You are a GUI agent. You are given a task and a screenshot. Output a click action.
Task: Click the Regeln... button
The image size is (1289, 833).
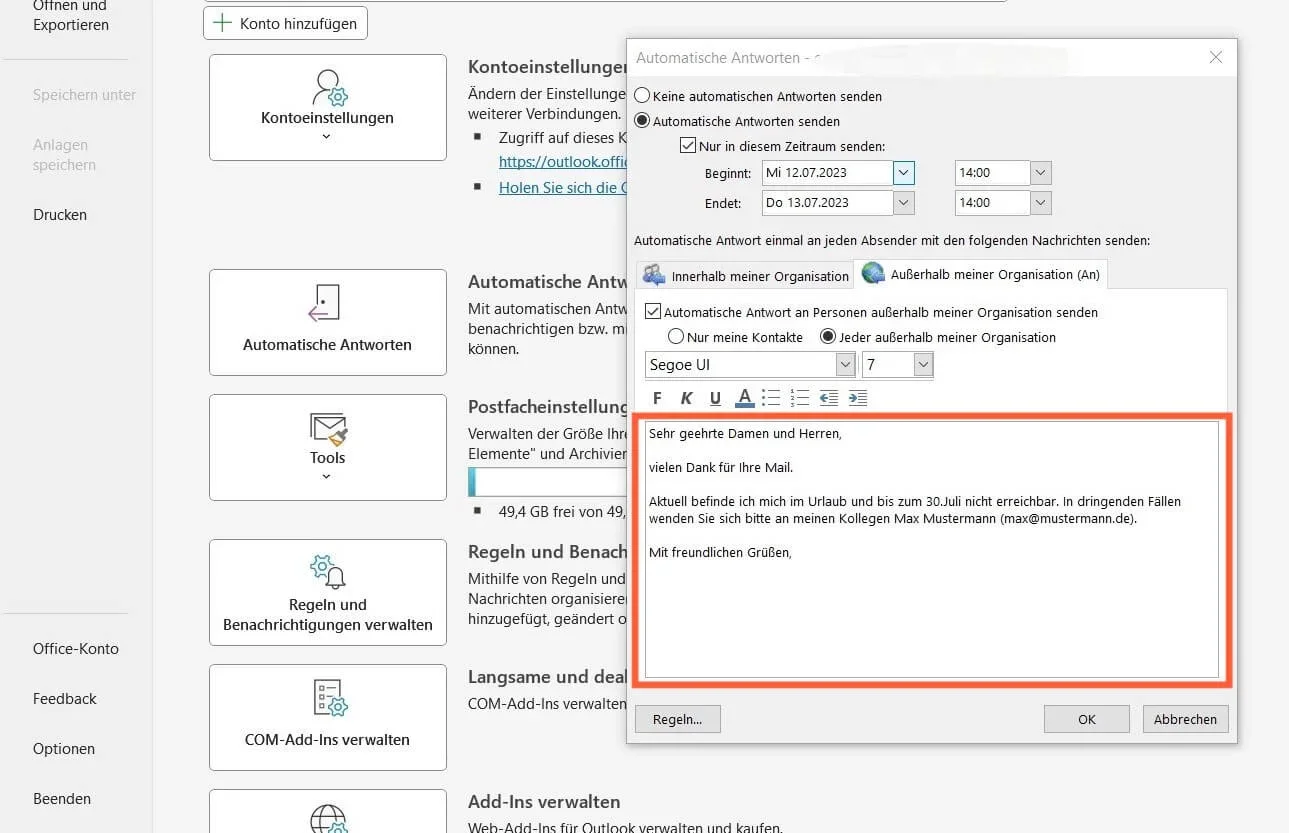pos(677,719)
